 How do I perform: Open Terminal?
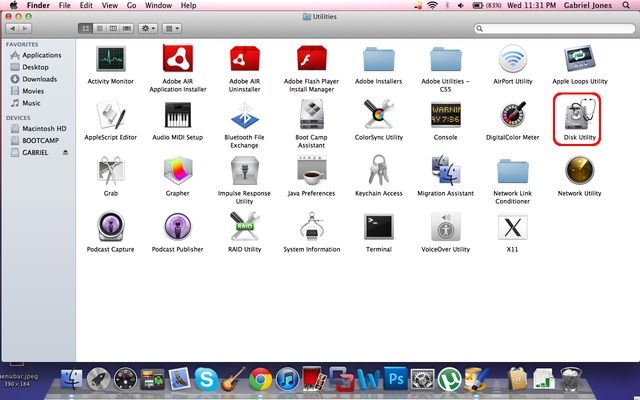379,227
